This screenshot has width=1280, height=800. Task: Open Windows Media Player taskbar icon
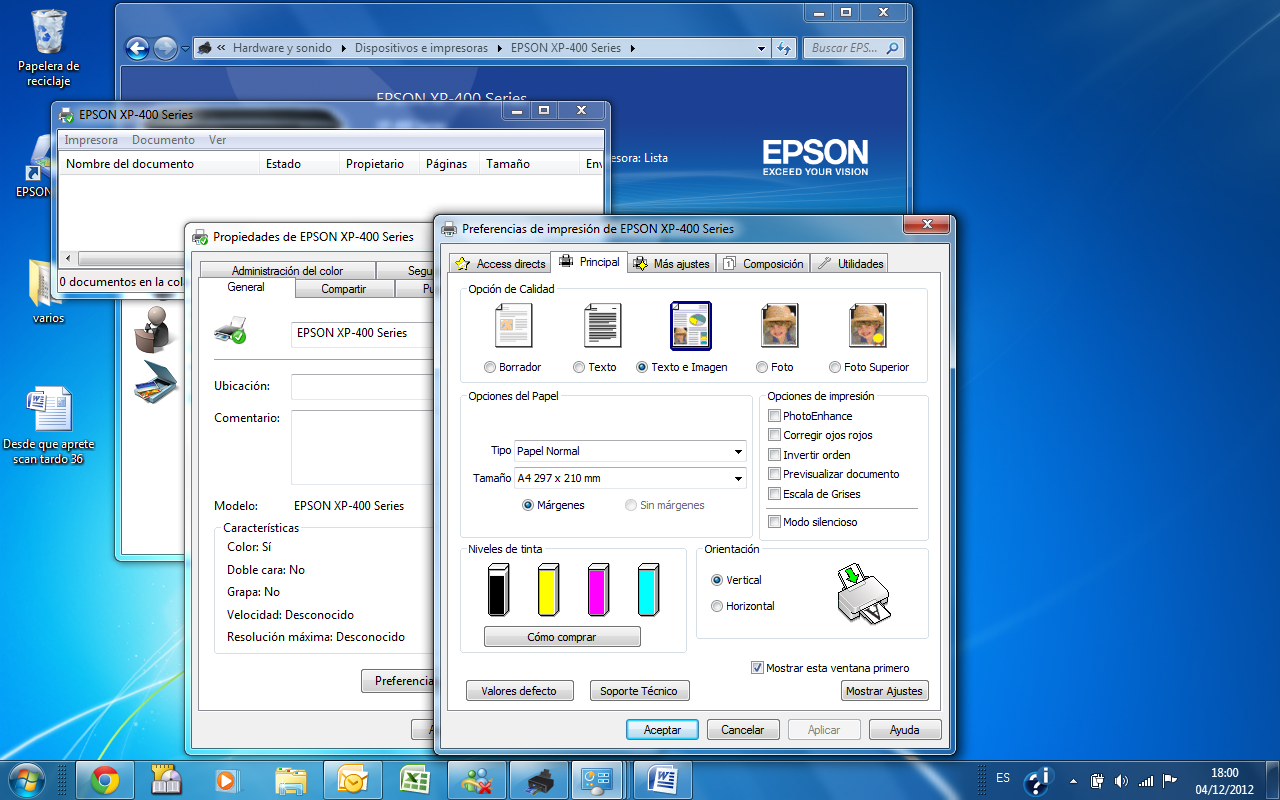coord(227,779)
